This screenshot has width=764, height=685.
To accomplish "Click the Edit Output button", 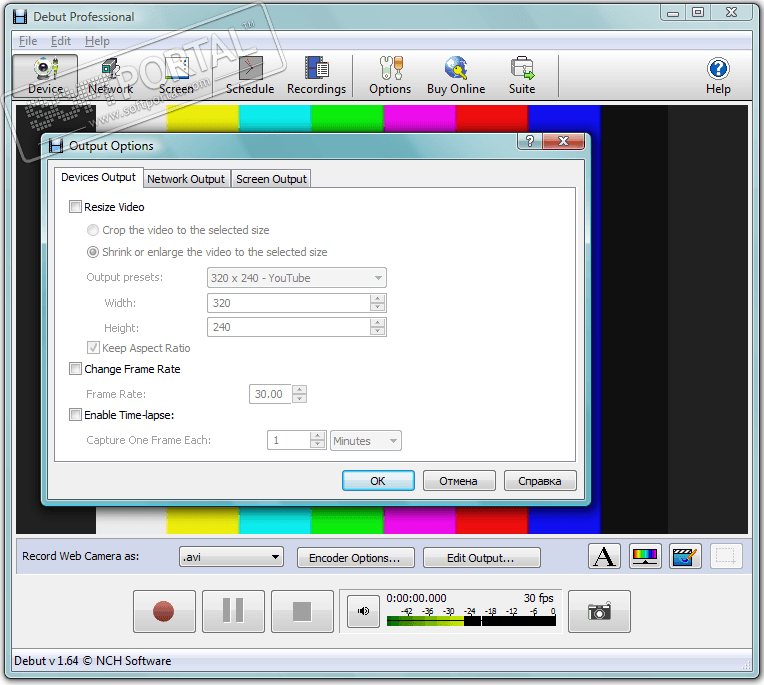I will (481, 558).
